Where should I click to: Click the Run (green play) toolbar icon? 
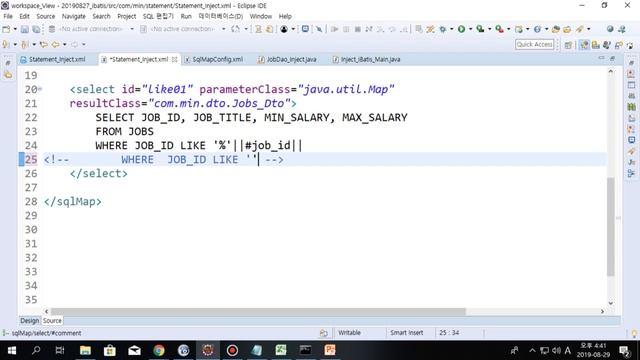coord(462,29)
